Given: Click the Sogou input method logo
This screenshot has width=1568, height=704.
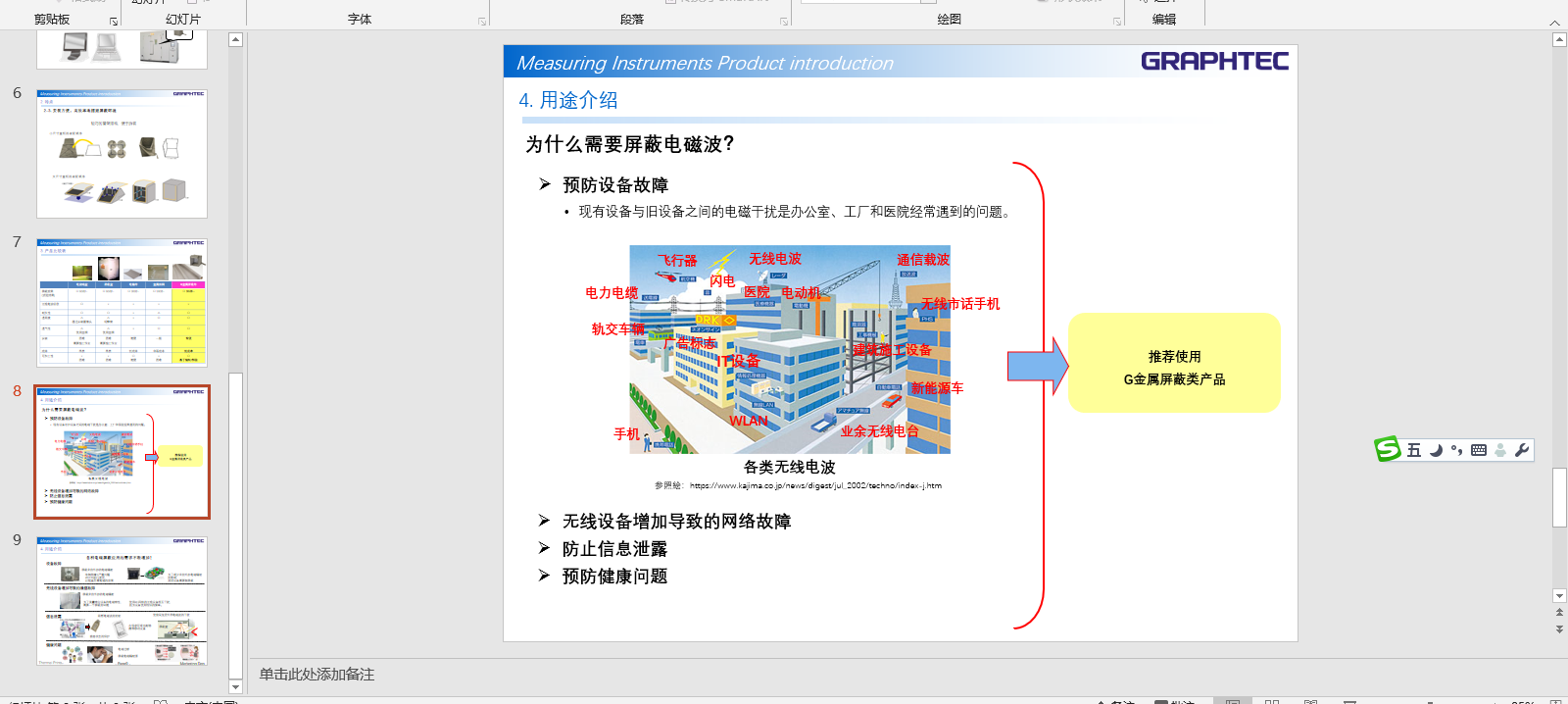Looking at the screenshot, I should tap(1387, 450).
